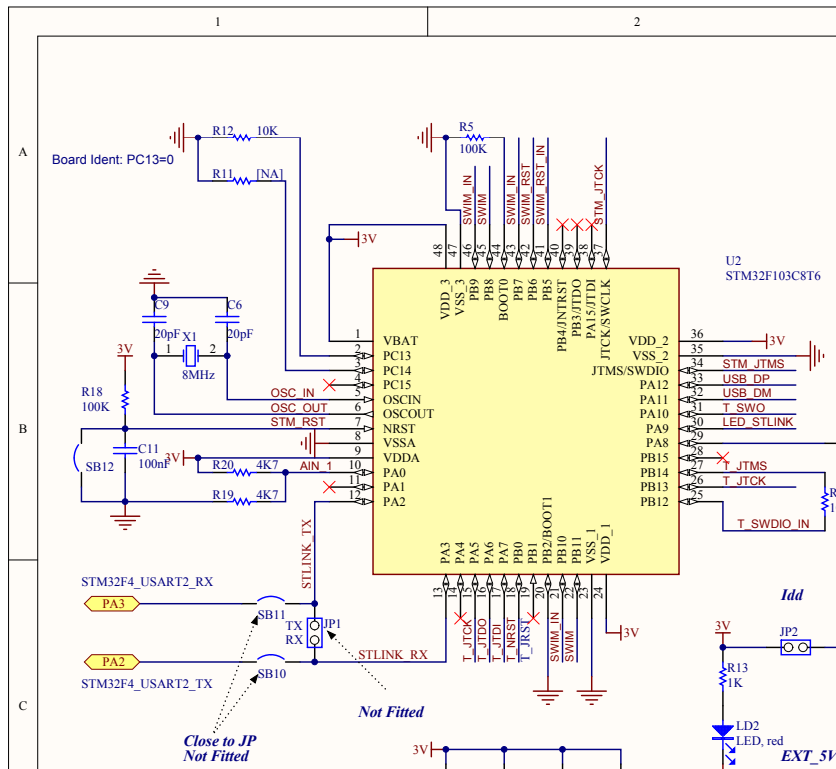
Task: Click the R5 100K resistor symbol
Action: click(x=473, y=138)
